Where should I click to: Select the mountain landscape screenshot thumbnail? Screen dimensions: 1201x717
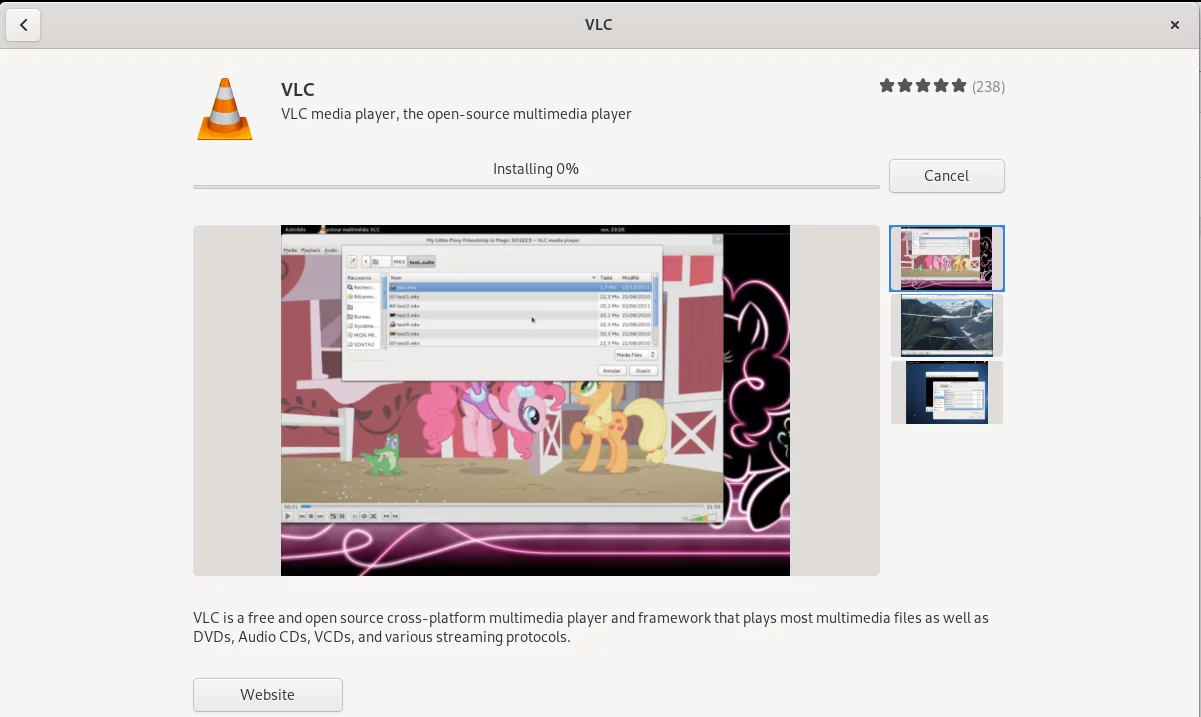click(947, 325)
